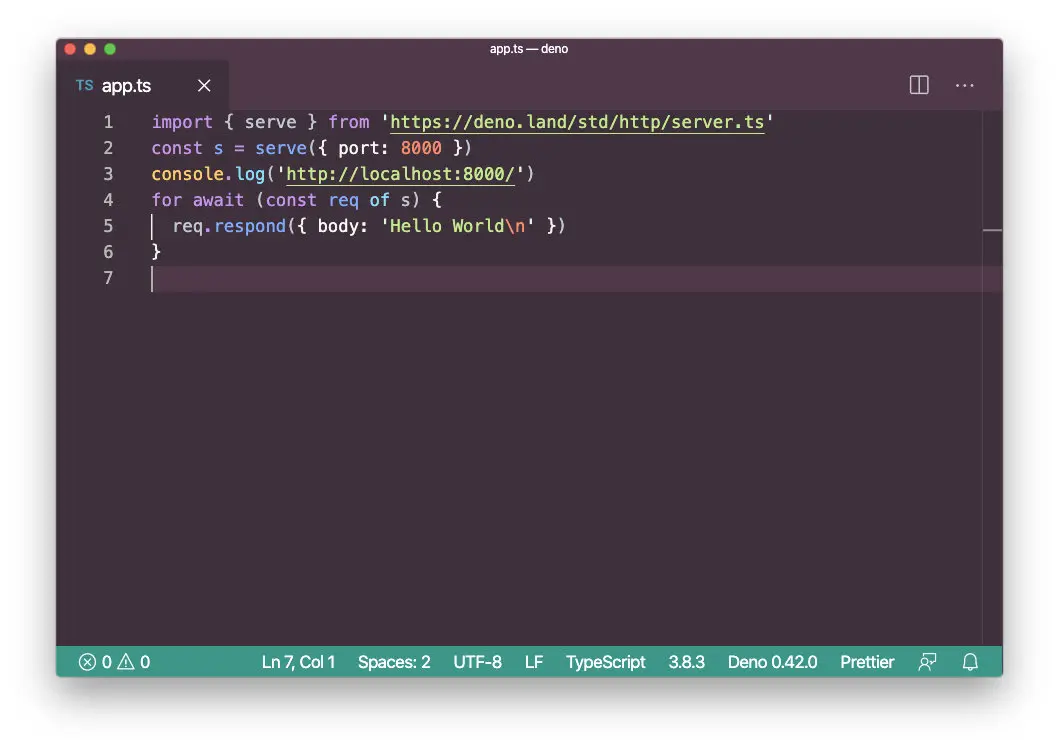
Task: Click 'console' on line 3
Action: point(187,174)
